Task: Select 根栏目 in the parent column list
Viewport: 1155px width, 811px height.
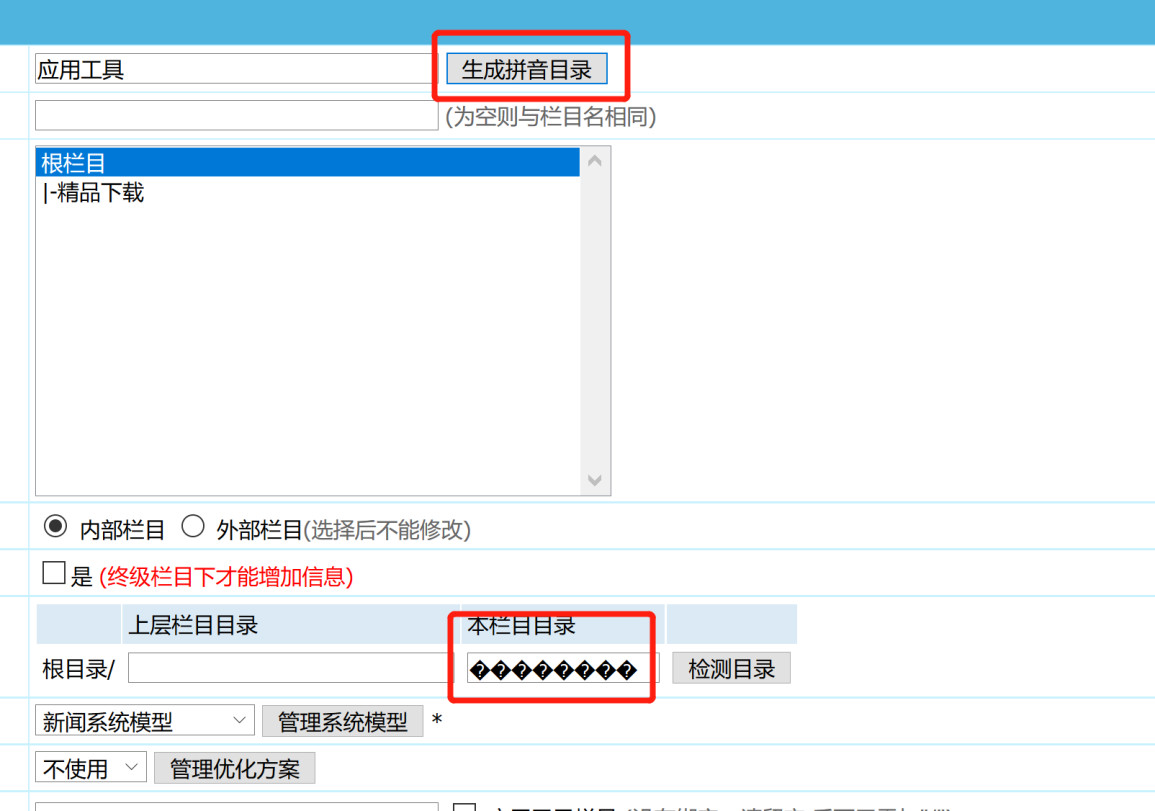Action: [307, 163]
